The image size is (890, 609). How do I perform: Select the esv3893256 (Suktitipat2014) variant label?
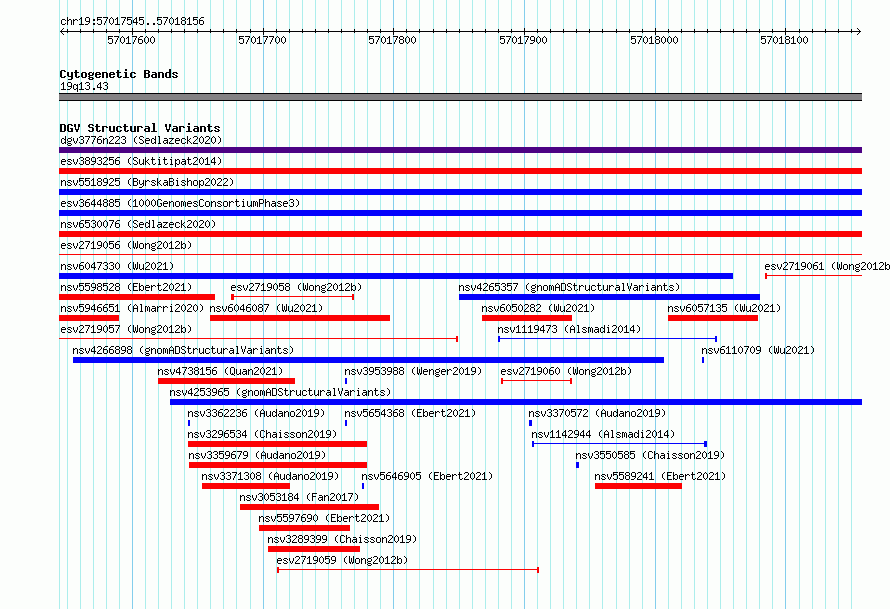point(141,161)
